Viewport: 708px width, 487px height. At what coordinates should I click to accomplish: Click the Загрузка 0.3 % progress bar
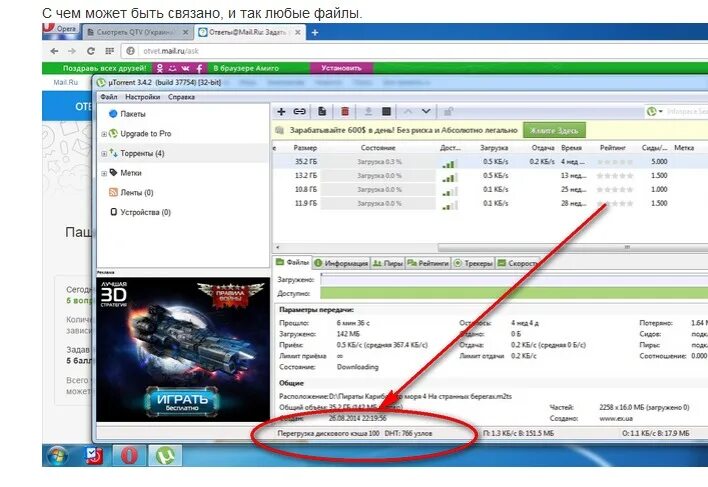pos(379,162)
